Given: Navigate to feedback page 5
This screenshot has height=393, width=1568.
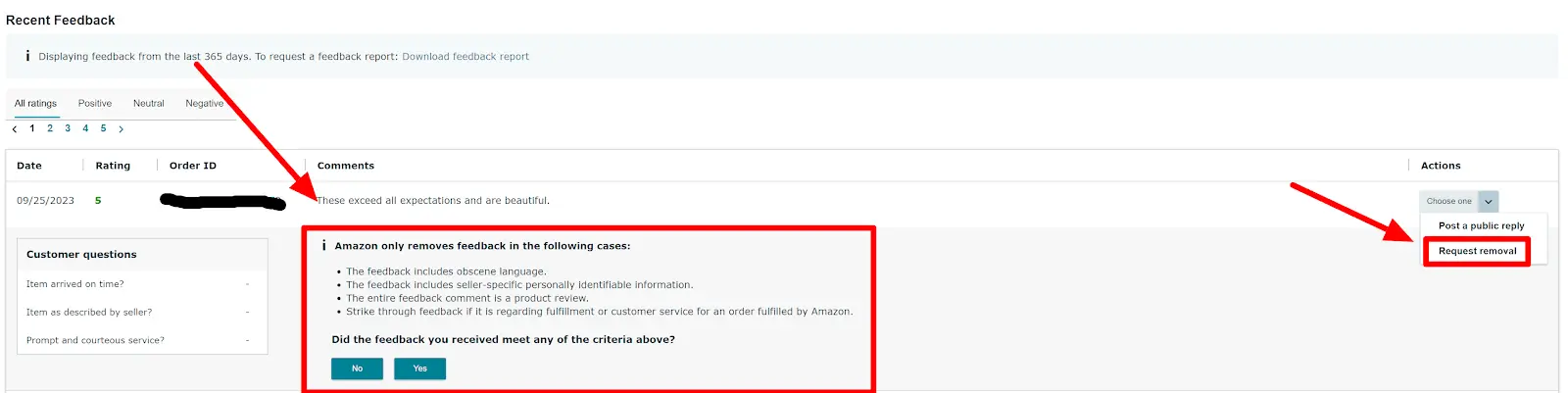Looking at the screenshot, I should point(103,128).
